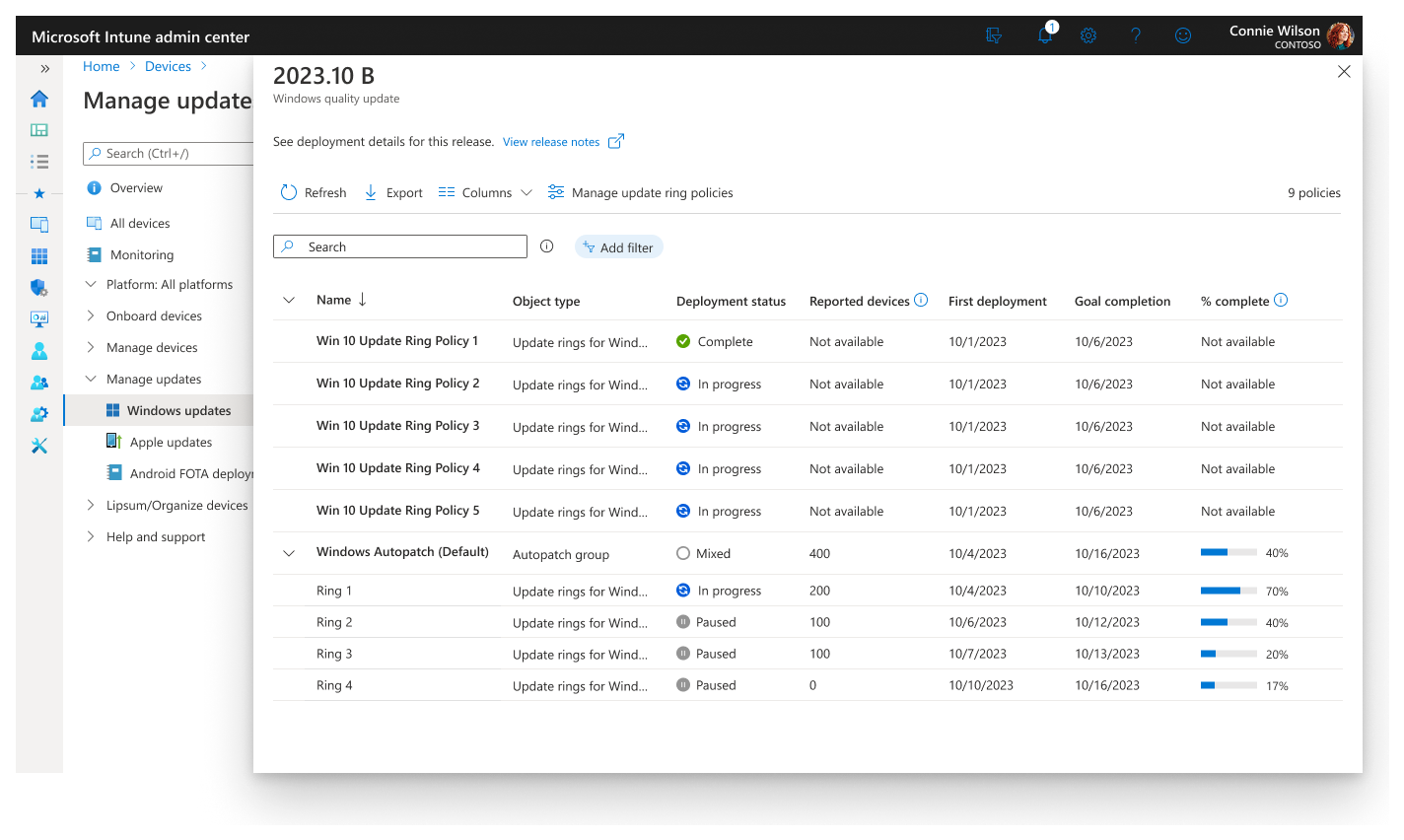Click the Complete status icon for Policy 1
This screenshot has height=840, width=1404.
[683, 341]
